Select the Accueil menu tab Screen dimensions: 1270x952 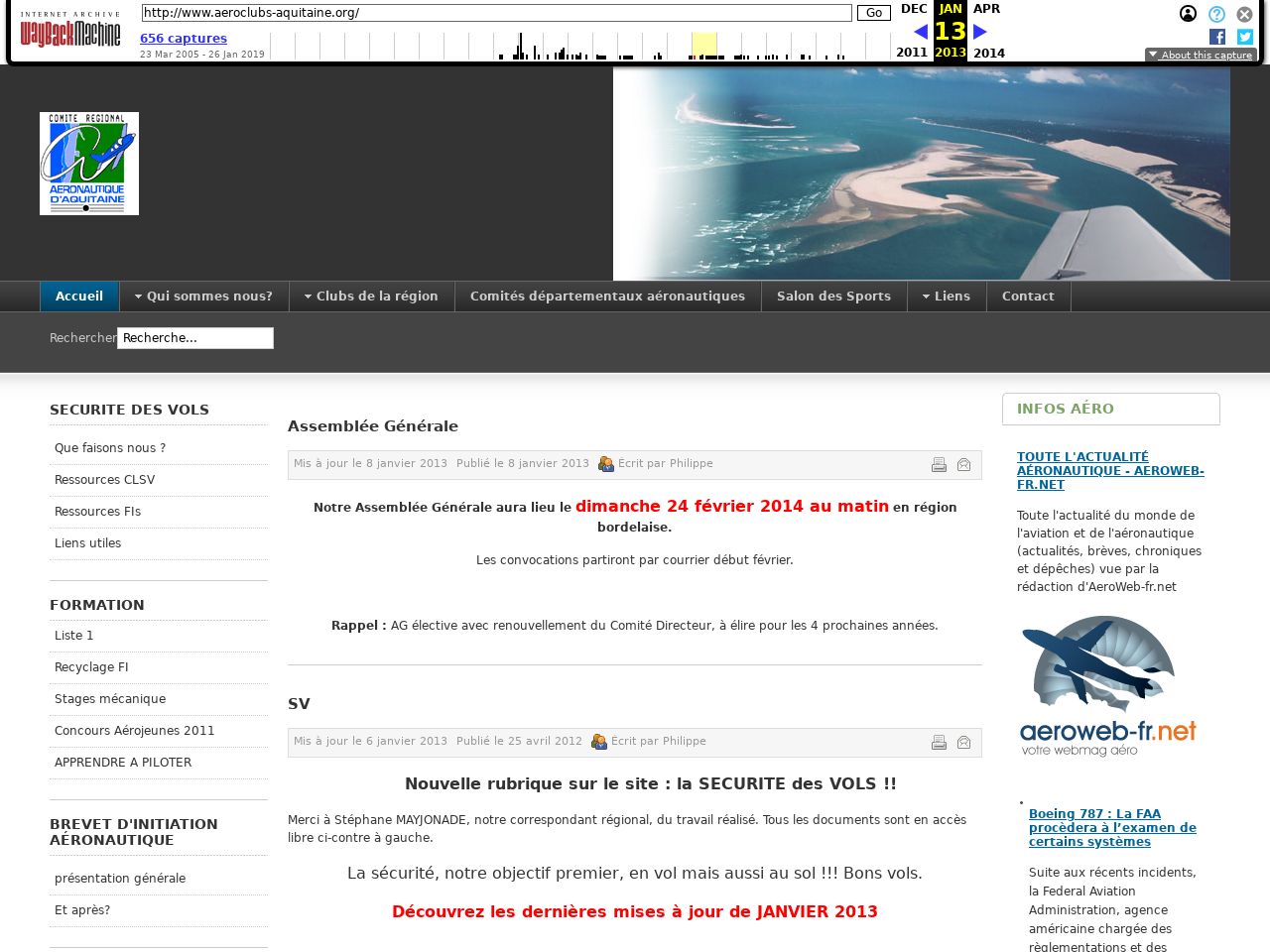click(79, 297)
